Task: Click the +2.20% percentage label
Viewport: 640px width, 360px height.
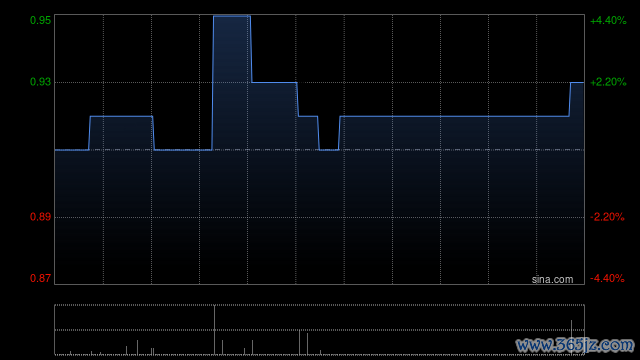Action: (x=608, y=82)
